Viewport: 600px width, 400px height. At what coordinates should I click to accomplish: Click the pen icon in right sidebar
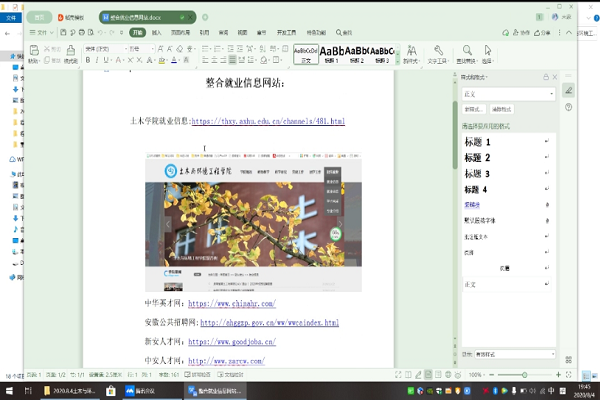[x=568, y=91]
